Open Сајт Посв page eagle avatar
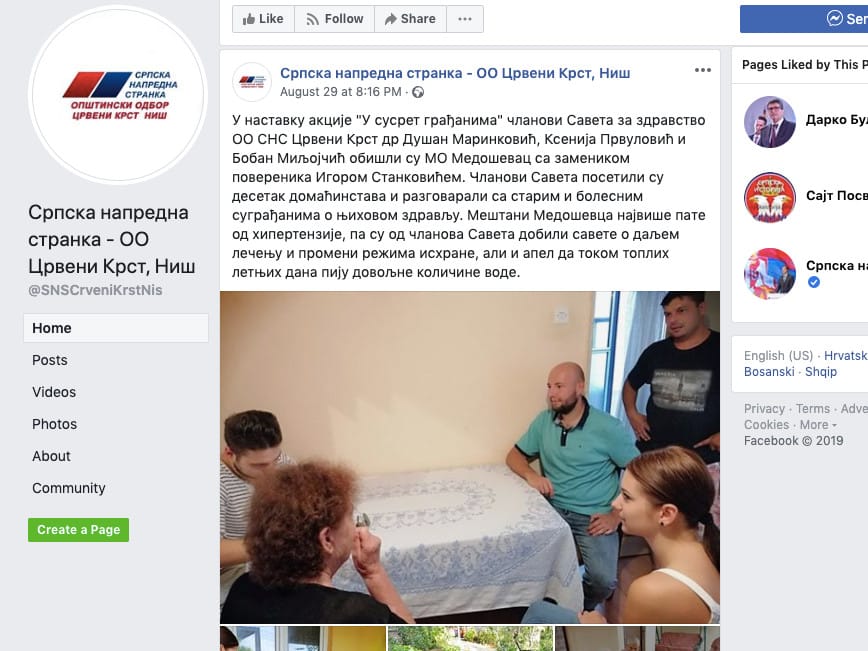This screenshot has height=651, width=868. (x=769, y=198)
